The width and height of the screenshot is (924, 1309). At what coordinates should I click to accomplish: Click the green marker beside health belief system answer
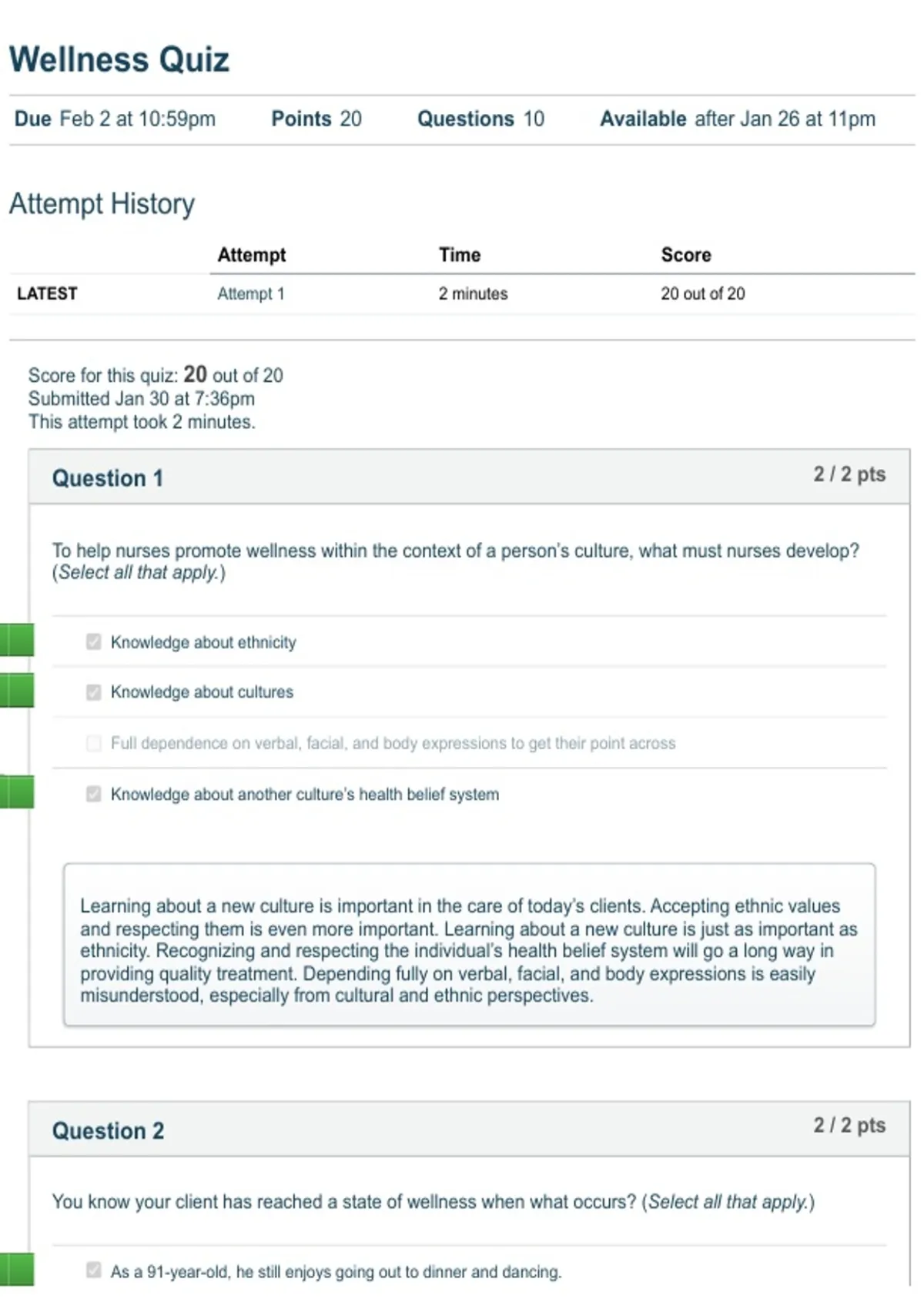[x=17, y=792]
